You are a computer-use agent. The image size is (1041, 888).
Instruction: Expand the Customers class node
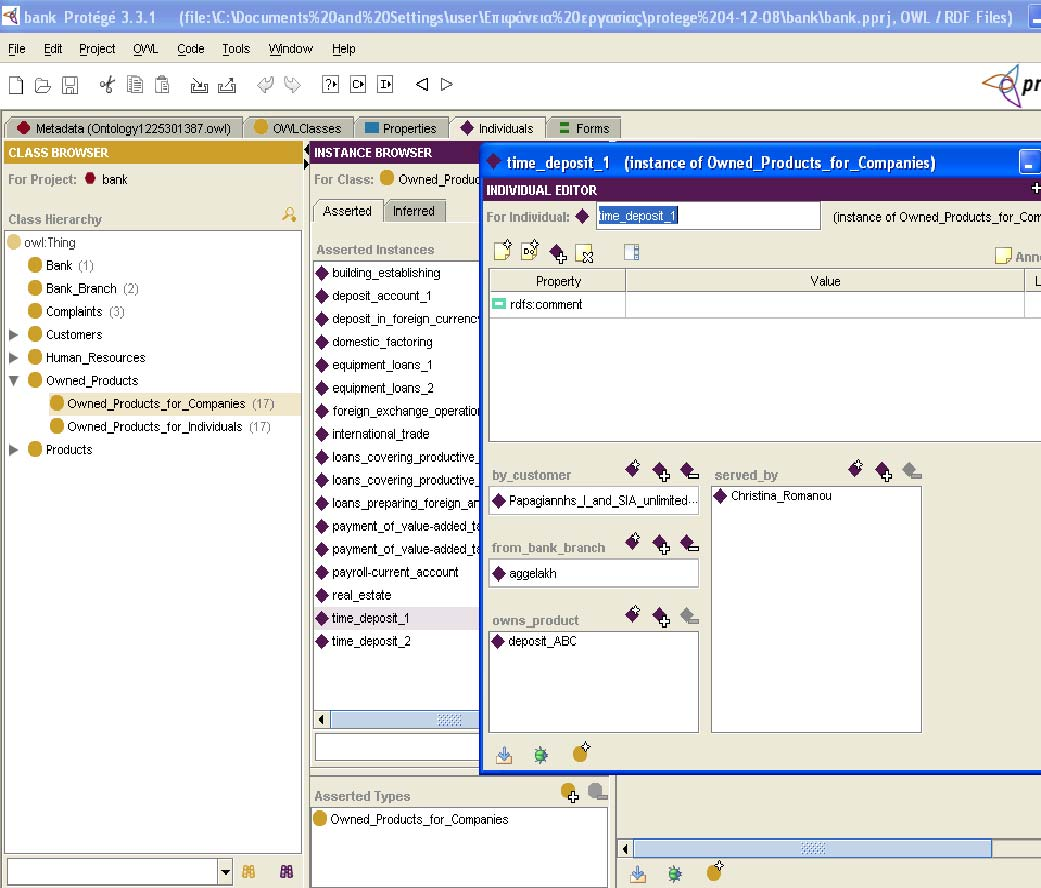(x=13, y=334)
